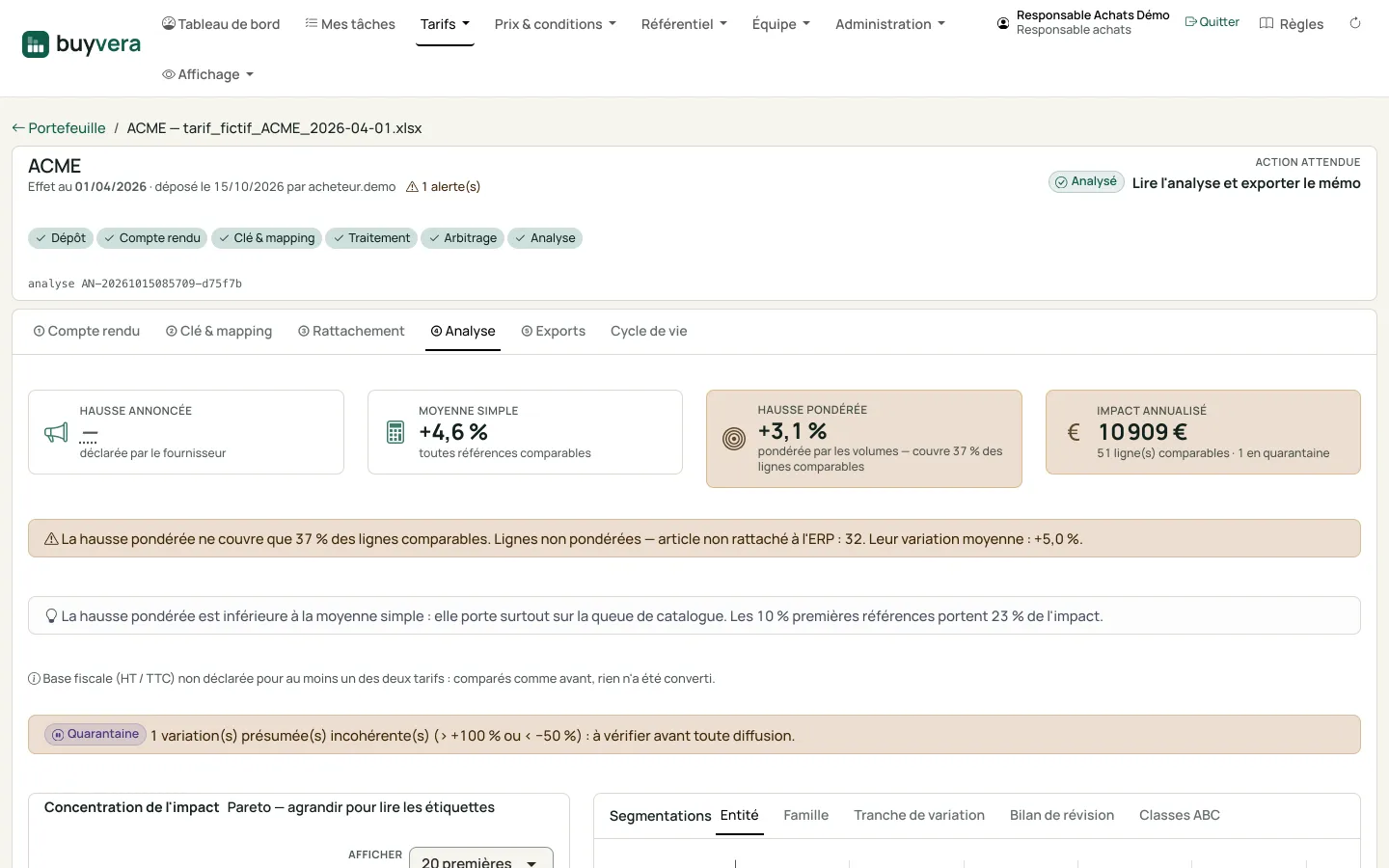Click the 1 alerte(s) warning

444,187
